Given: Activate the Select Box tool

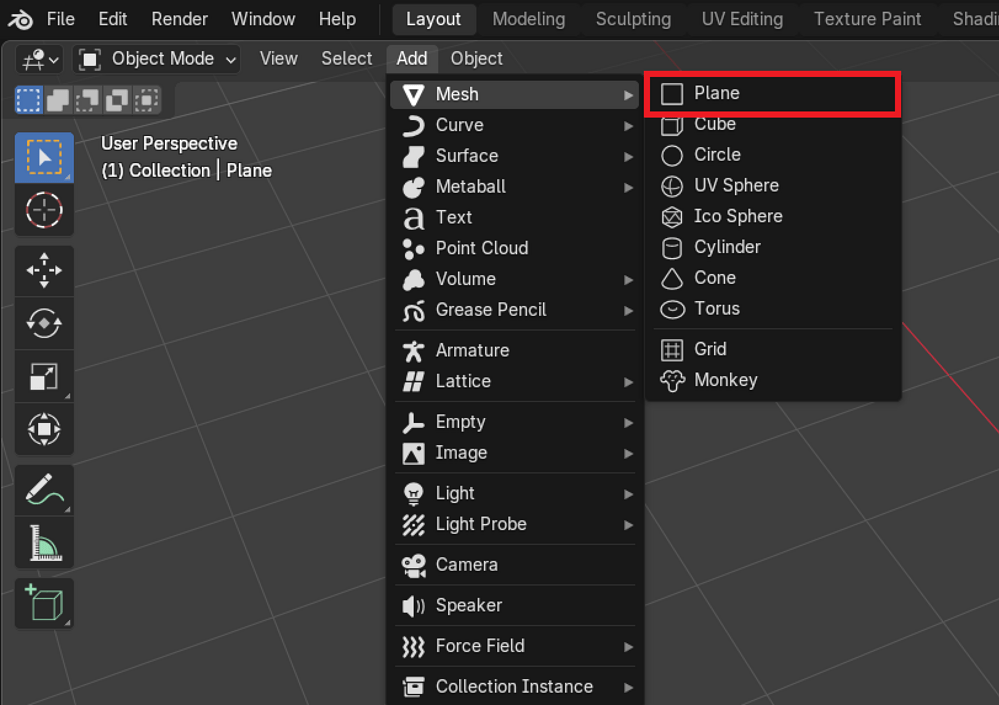Looking at the screenshot, I should pyautogui.click(x=44, y=158).
